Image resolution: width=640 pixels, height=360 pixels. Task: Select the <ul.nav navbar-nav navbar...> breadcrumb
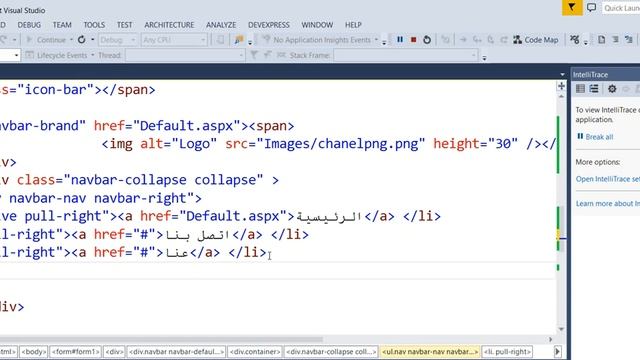tap(430, 351)
